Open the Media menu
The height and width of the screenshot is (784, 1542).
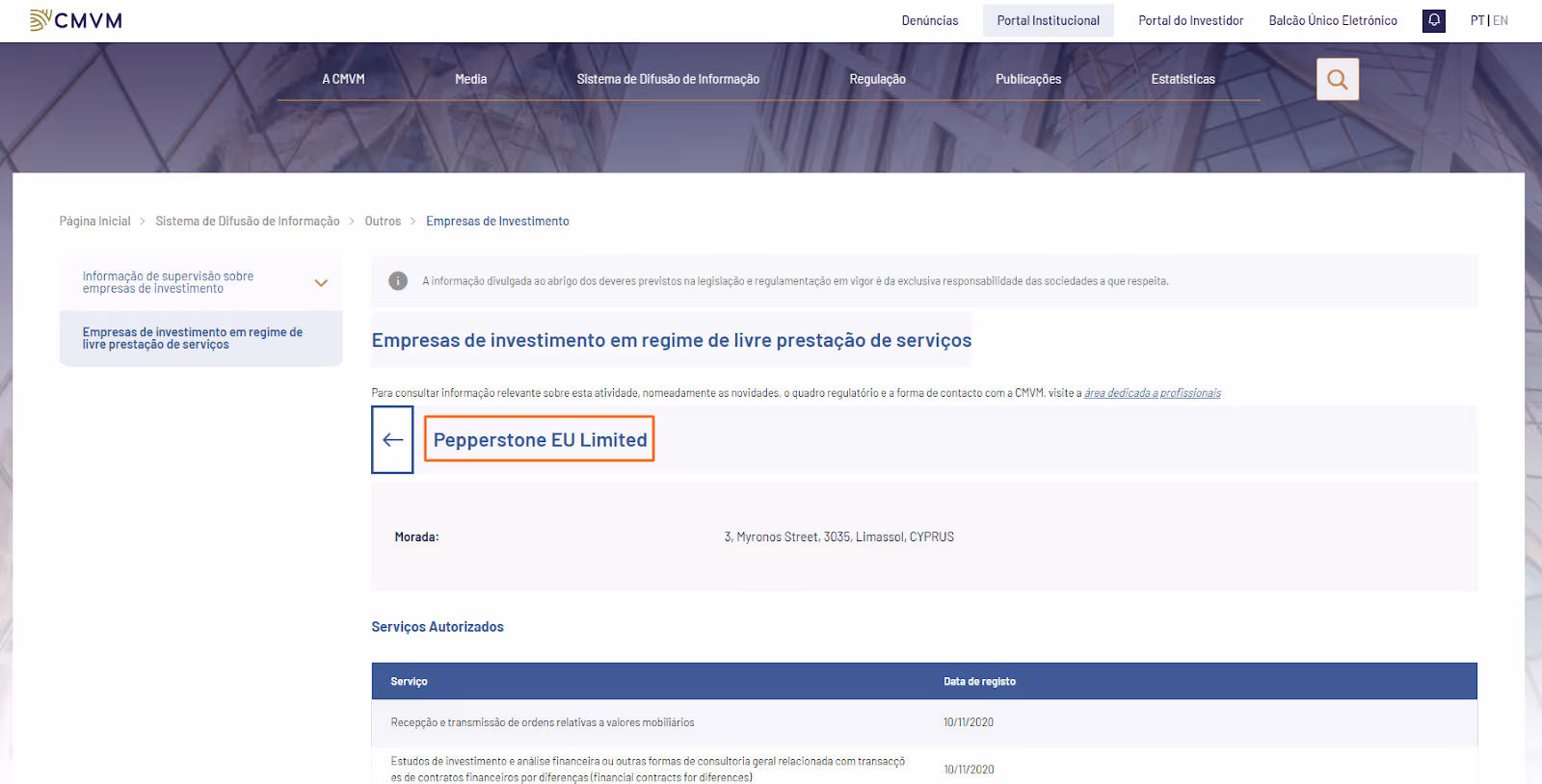point(470,79)
